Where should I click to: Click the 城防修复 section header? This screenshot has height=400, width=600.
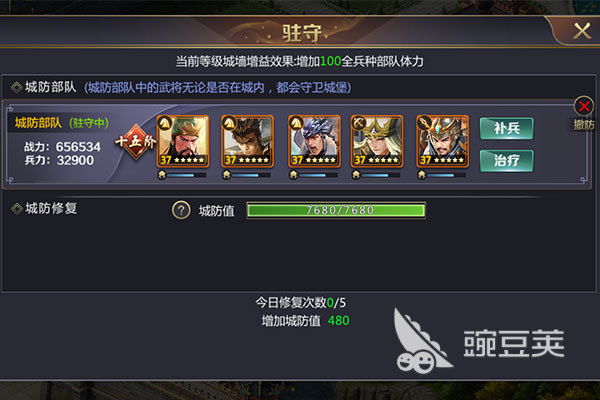(x=45, y=209)
